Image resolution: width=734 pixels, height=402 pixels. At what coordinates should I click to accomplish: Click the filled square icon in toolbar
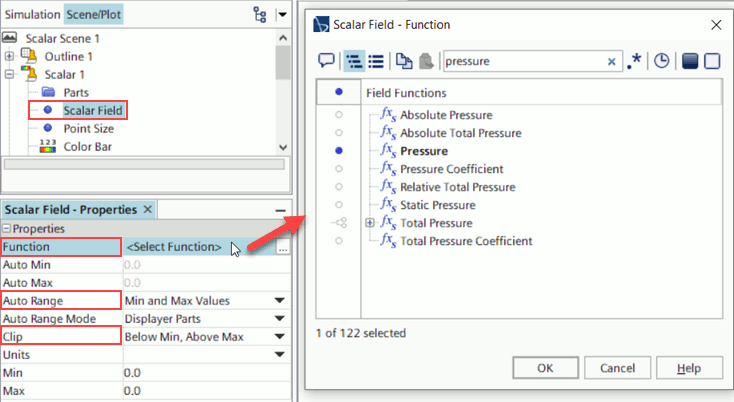point(689,61)
